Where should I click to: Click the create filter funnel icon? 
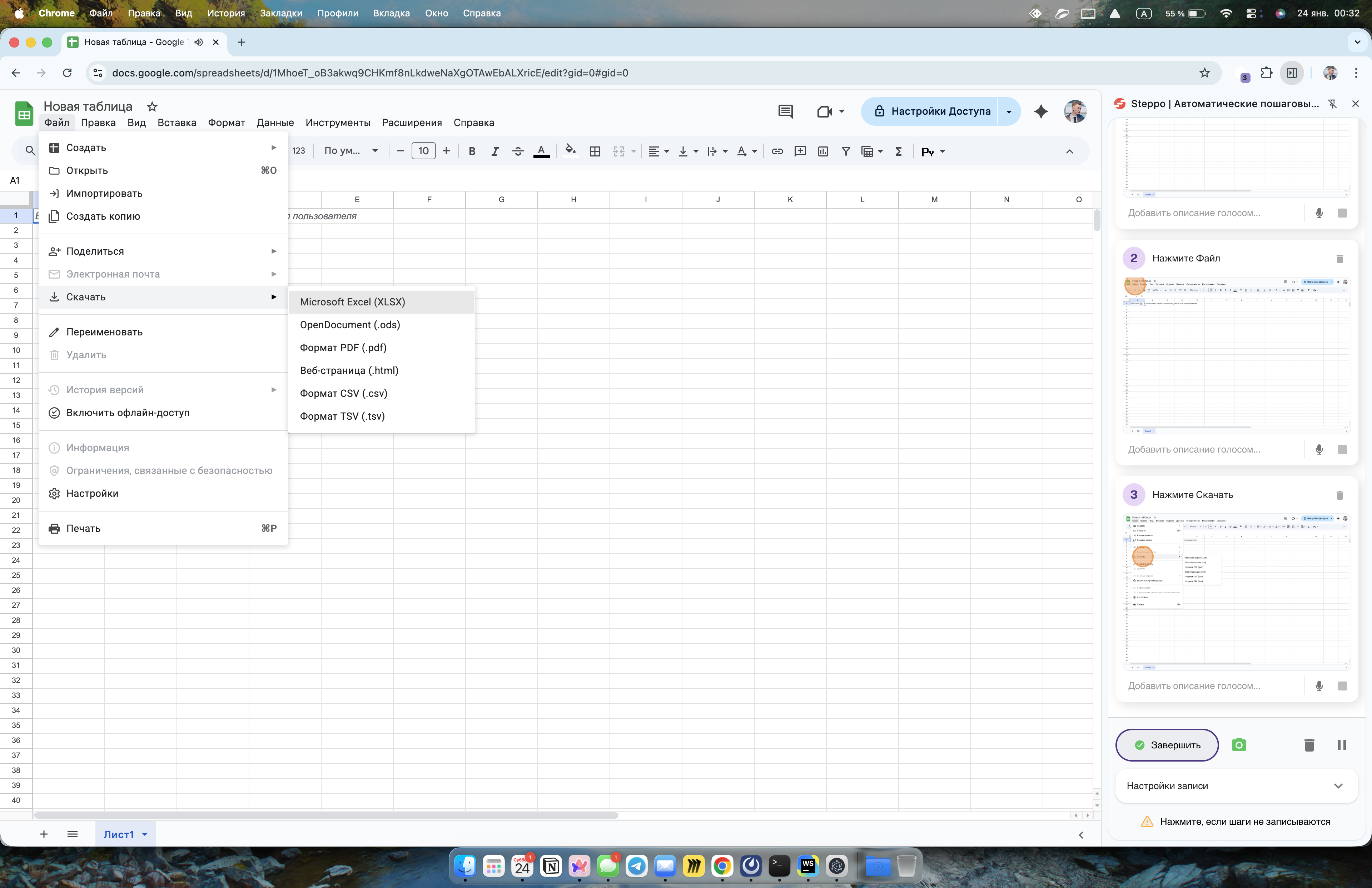[x=846, y=151]
